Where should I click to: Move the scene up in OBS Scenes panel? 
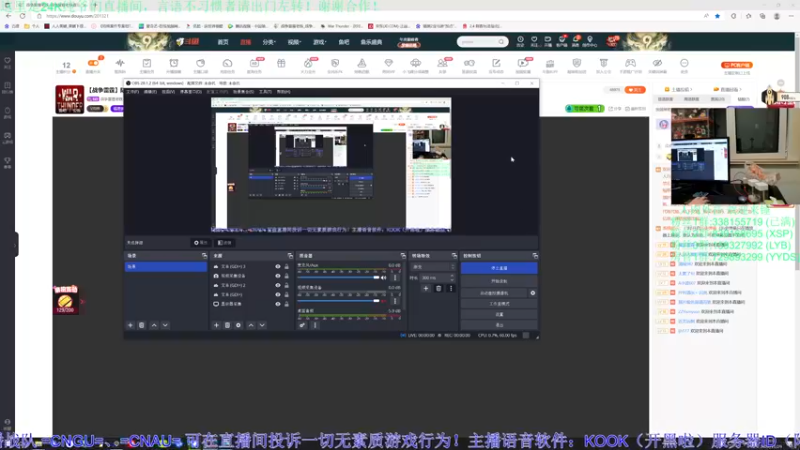pyautogui.click(x=154, y=325)
